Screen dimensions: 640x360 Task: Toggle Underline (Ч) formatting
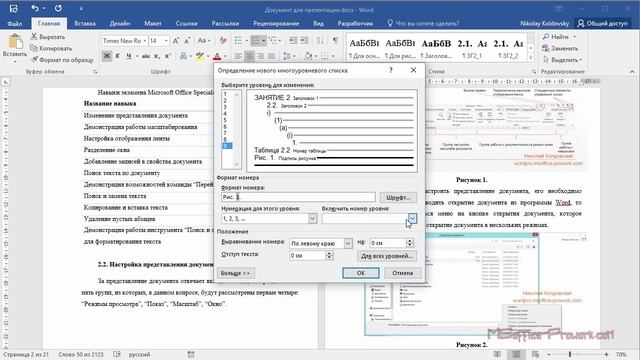[129, 56]
